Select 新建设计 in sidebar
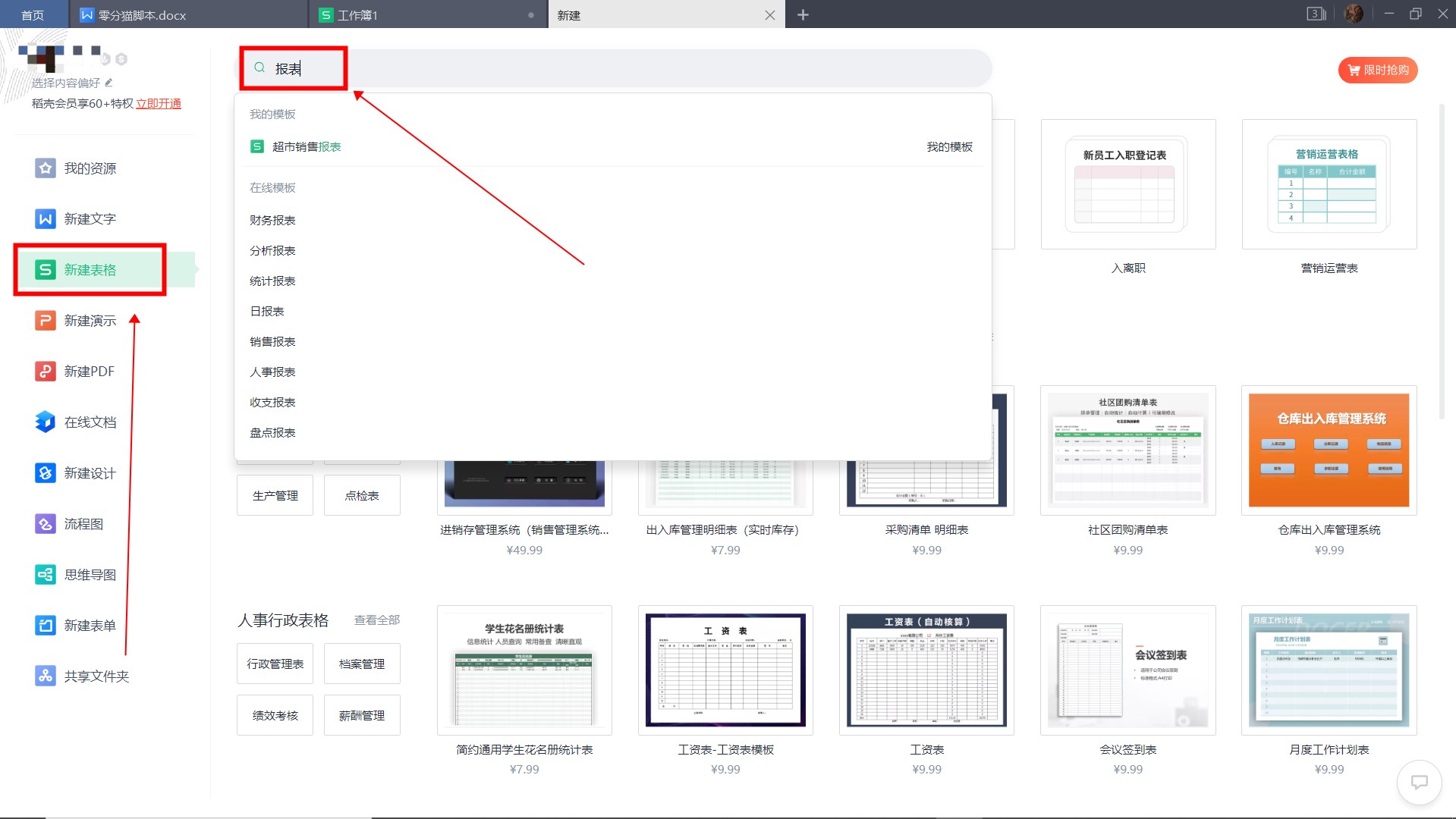Screen dimensions: 1456x819 click(90, 473)
